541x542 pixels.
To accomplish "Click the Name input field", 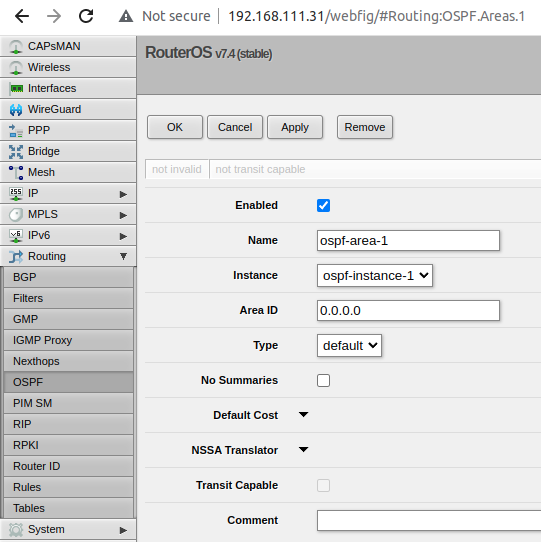I will pos(408,241).
